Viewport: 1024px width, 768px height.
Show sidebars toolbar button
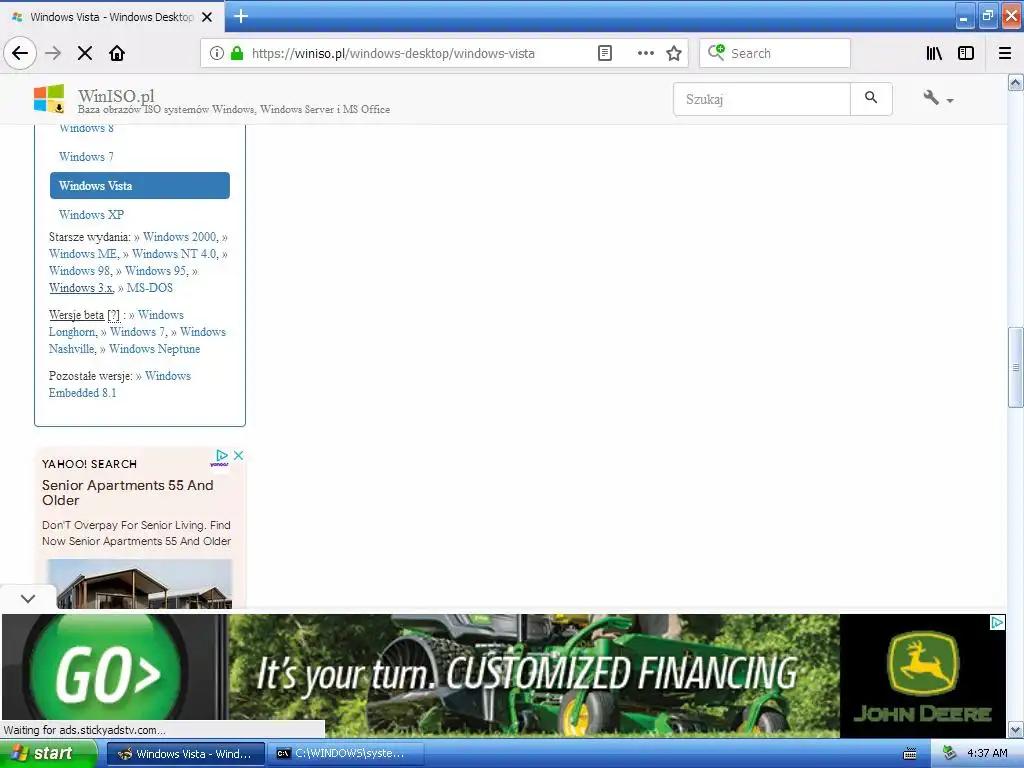966,53
